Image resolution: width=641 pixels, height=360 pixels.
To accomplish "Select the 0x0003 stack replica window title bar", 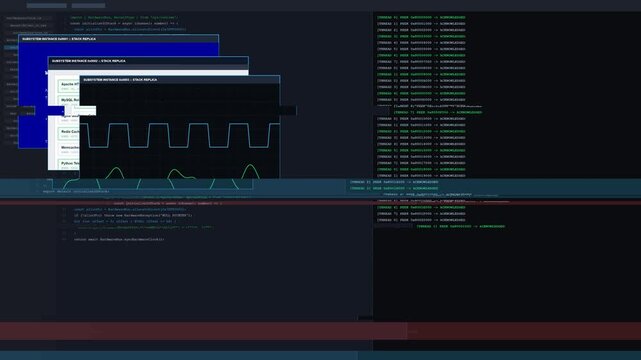I will coord(180,80).
